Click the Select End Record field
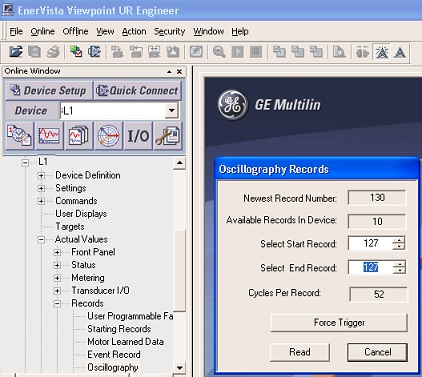Screen dimensions: 422x377 coord(370,267)
